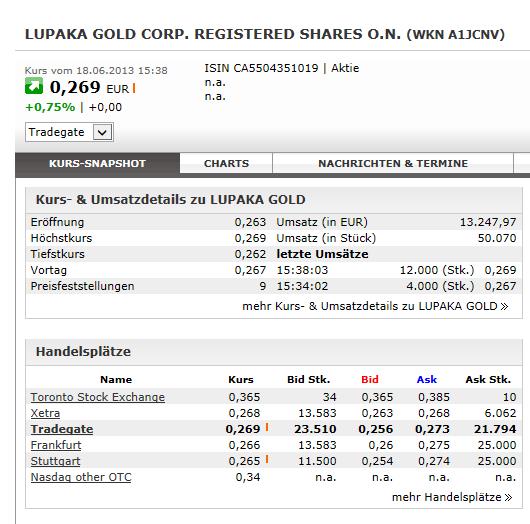Click the Xetra Ask Stk. value 6.062
This screenshot has width=530, height=524.
500,413
